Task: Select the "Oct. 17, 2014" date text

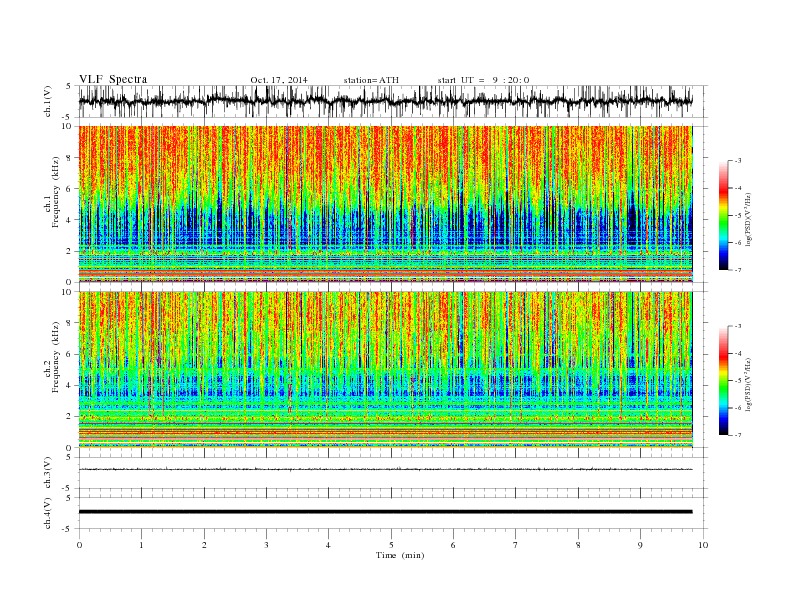Action: pyautogui.click(x=279, y=80)
